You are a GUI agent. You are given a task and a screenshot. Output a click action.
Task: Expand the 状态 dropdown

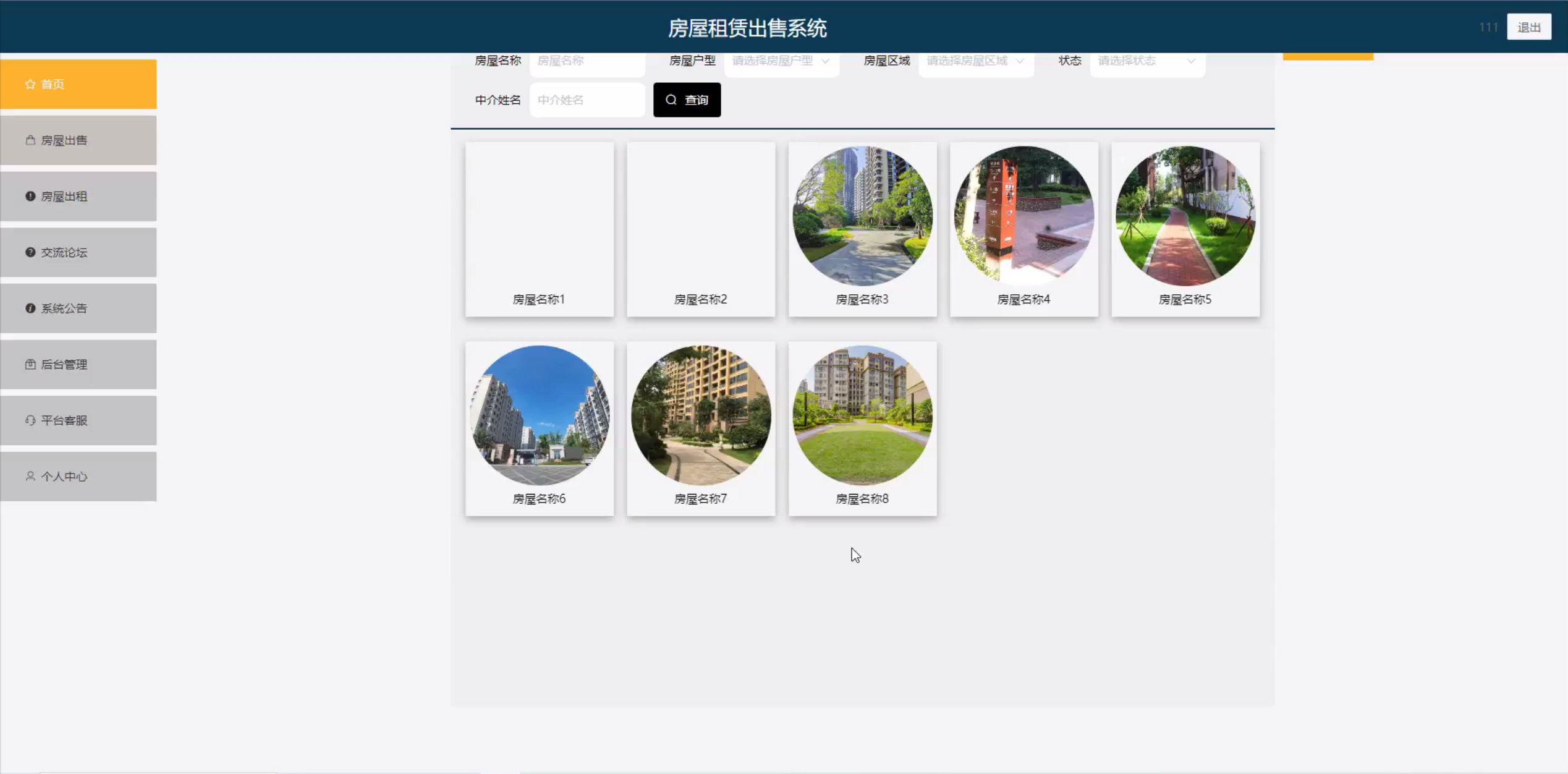click(x=1146, y=62)
